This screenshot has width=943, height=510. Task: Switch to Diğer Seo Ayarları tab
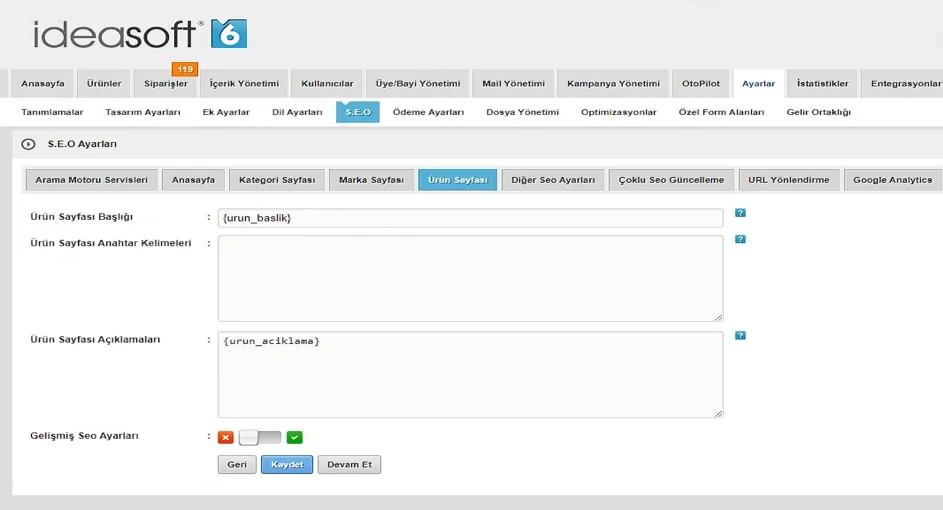(553, 180)
